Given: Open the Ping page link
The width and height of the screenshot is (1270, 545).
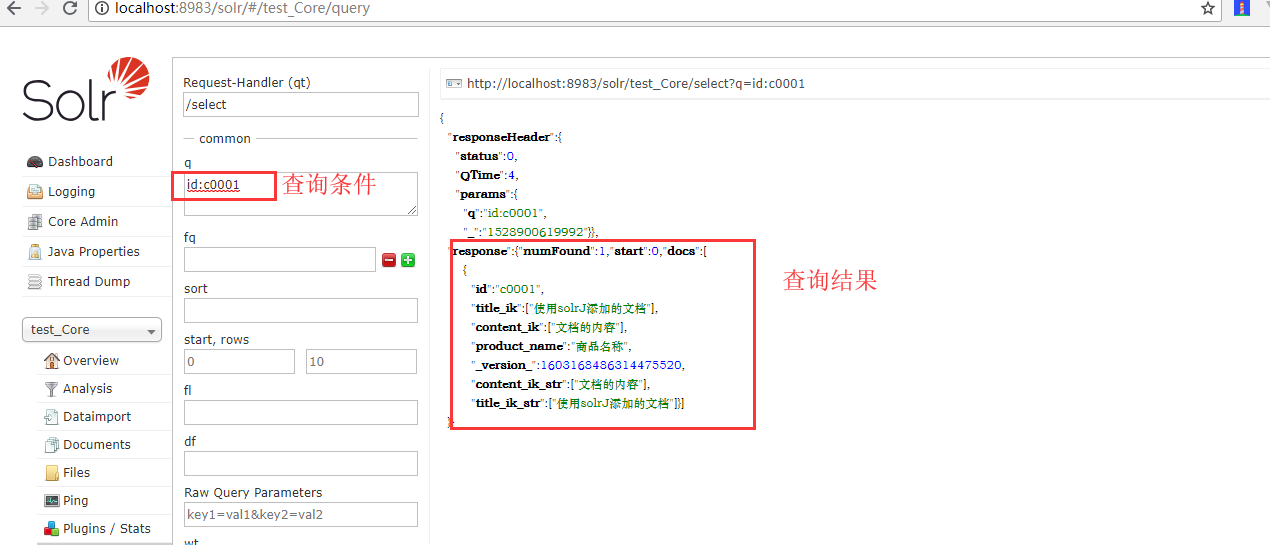Looking at the screenshot, I should pyautogui.click(x=75, y=500).
